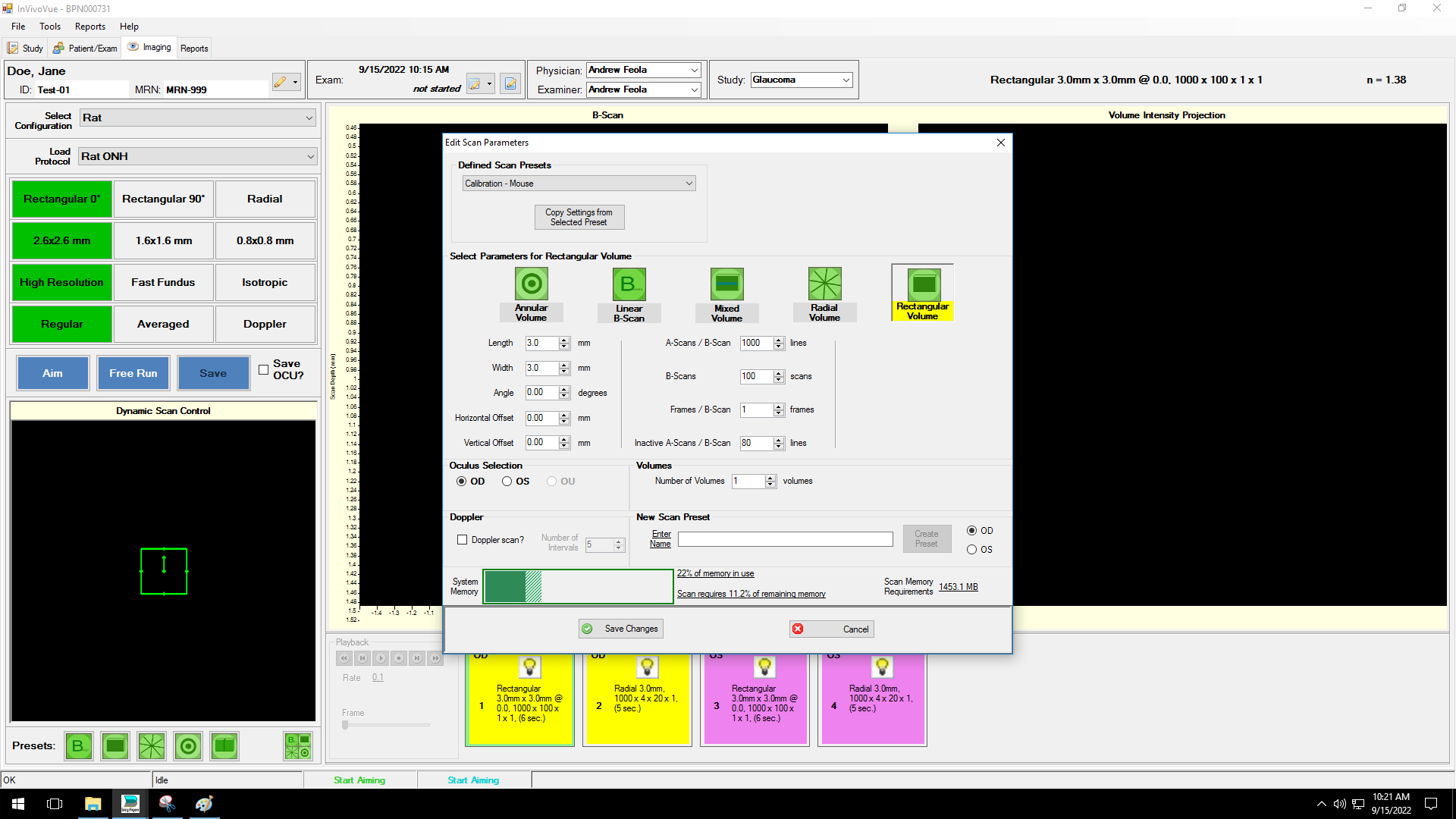
Task: Click Copy Settings from Selected Preset
Action: 579,217
